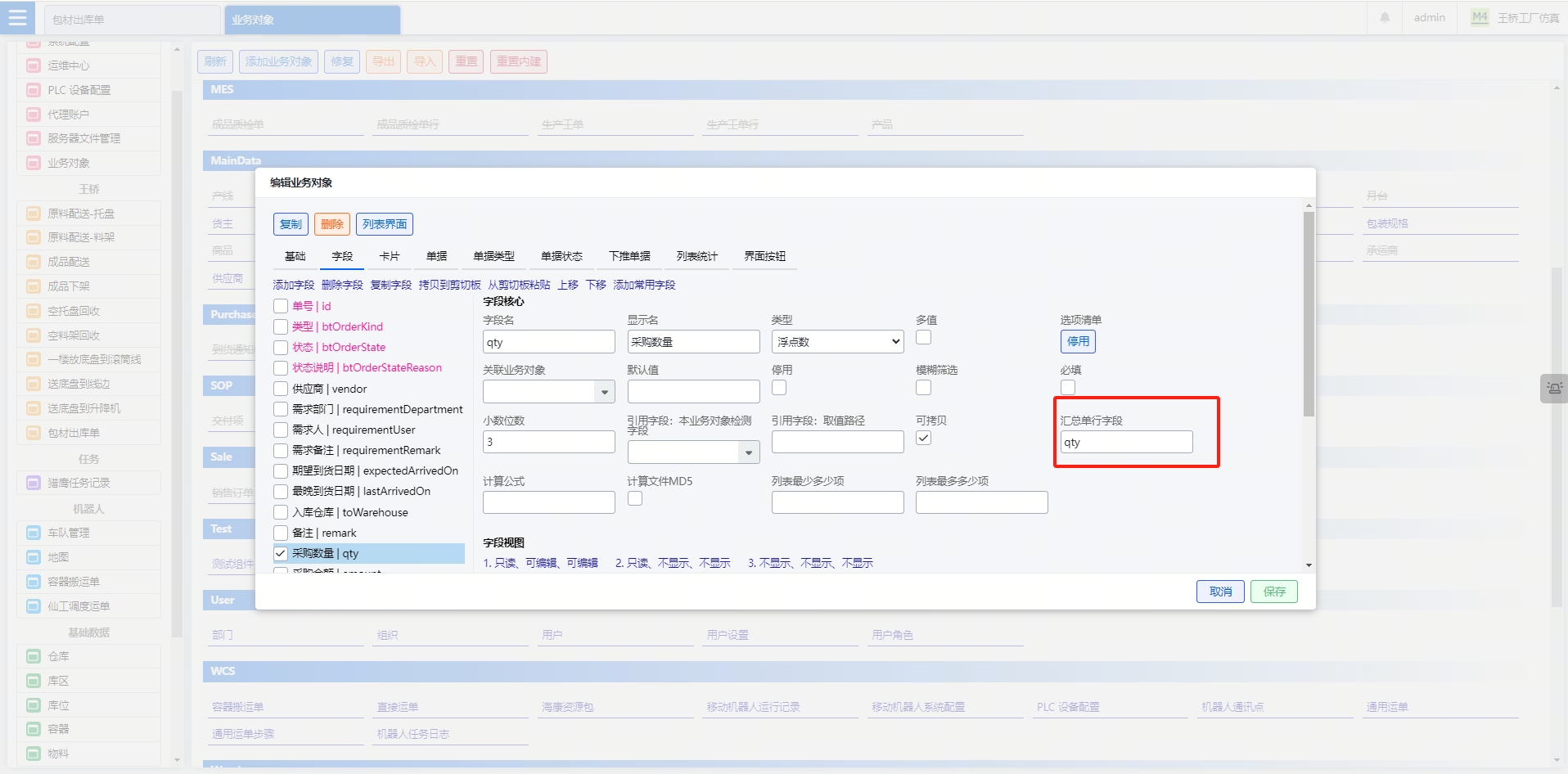Uncheck the 可拷贝 checkbox
1568x774 pixels.
point(923,438)
